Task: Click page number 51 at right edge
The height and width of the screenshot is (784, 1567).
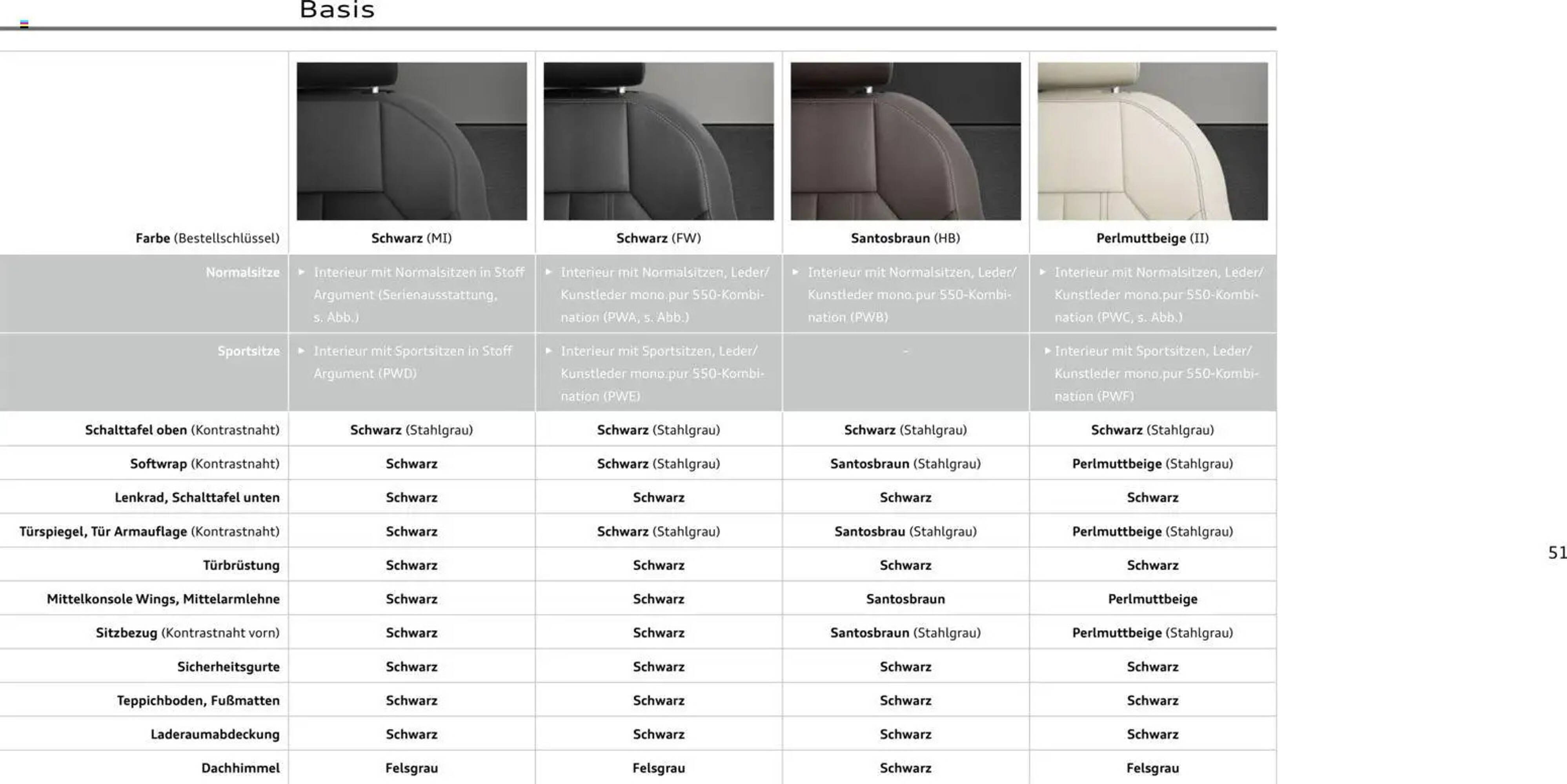Action: 1557,552
